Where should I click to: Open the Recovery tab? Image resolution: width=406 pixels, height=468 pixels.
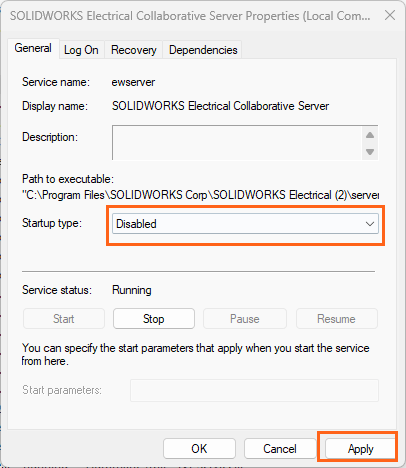tap(134, 50)
